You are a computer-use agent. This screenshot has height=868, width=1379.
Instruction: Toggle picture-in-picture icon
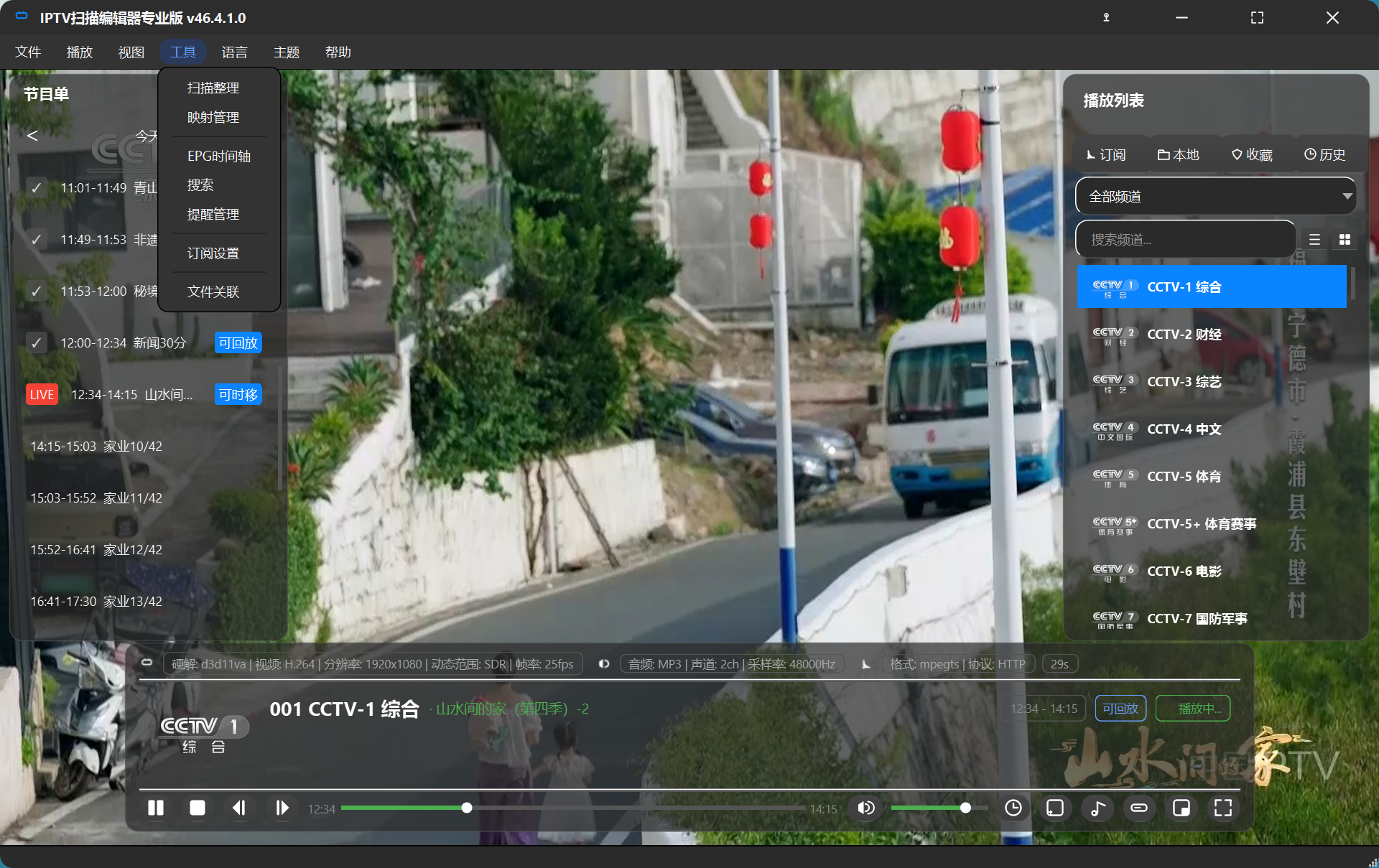[1181, 808]
